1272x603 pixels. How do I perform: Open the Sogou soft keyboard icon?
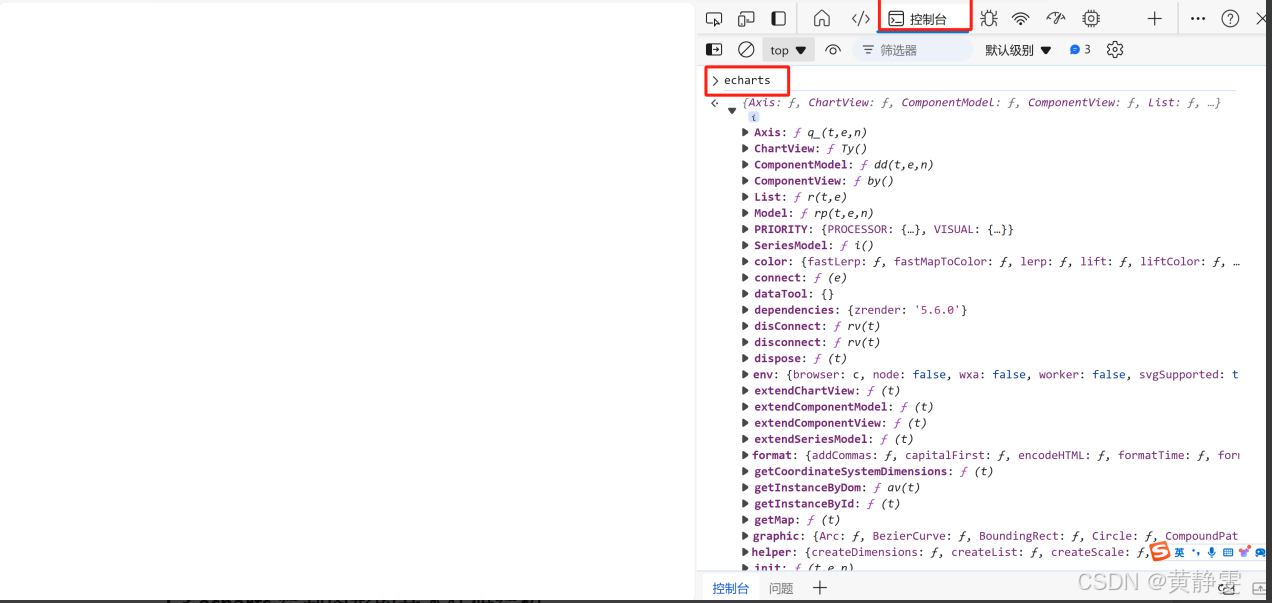pyautogui.click(x=1228, y=552)
